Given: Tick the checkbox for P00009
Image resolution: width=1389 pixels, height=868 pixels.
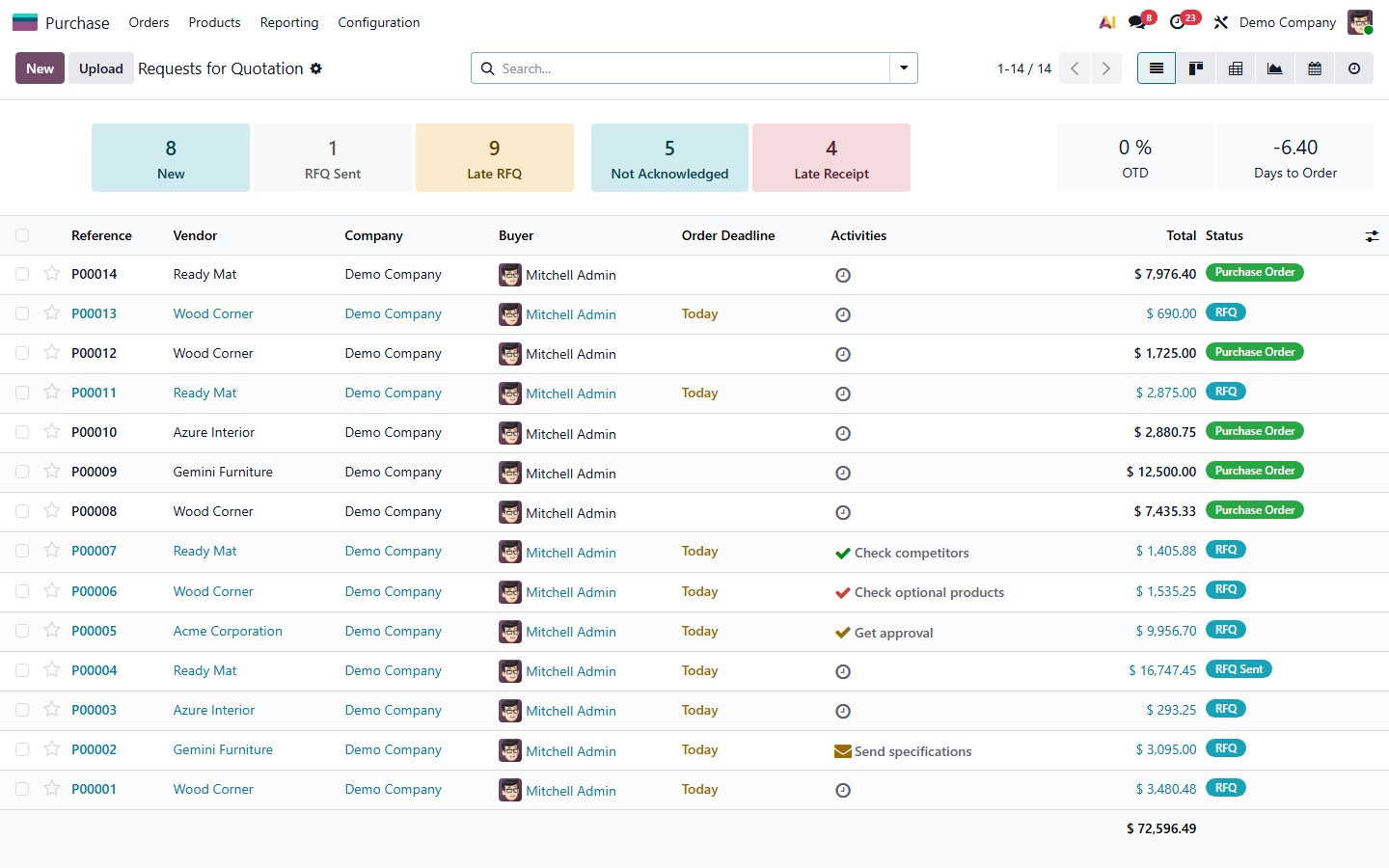Looking at the screenshot, I should tap(22, 472).
